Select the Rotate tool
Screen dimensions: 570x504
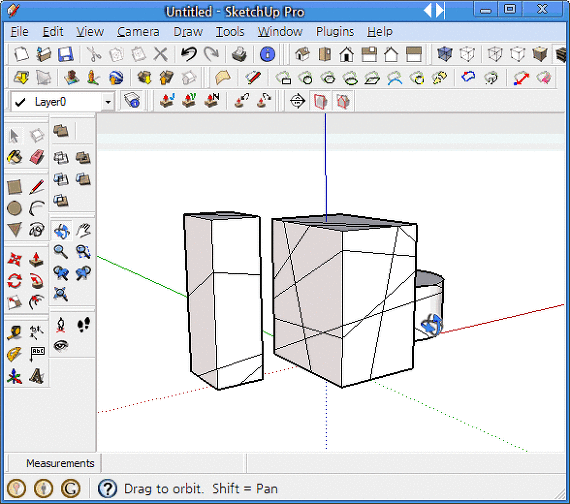click(x=15, y=281)
